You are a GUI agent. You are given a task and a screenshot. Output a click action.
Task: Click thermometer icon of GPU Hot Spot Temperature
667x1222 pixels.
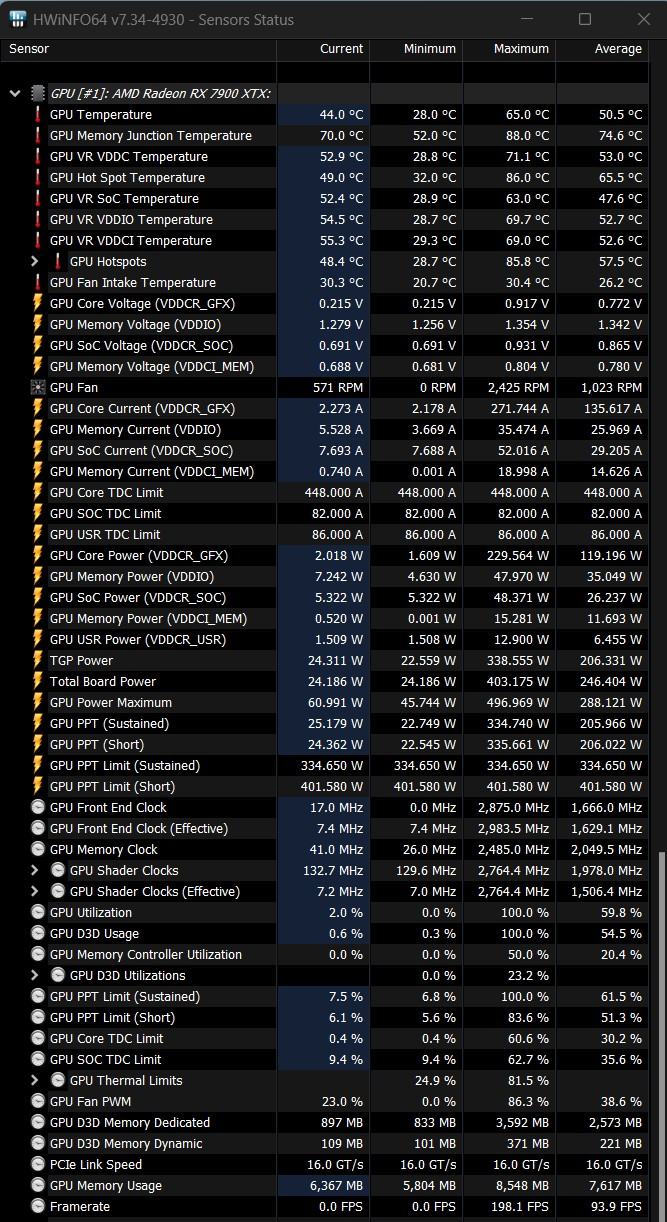point(38,177)
